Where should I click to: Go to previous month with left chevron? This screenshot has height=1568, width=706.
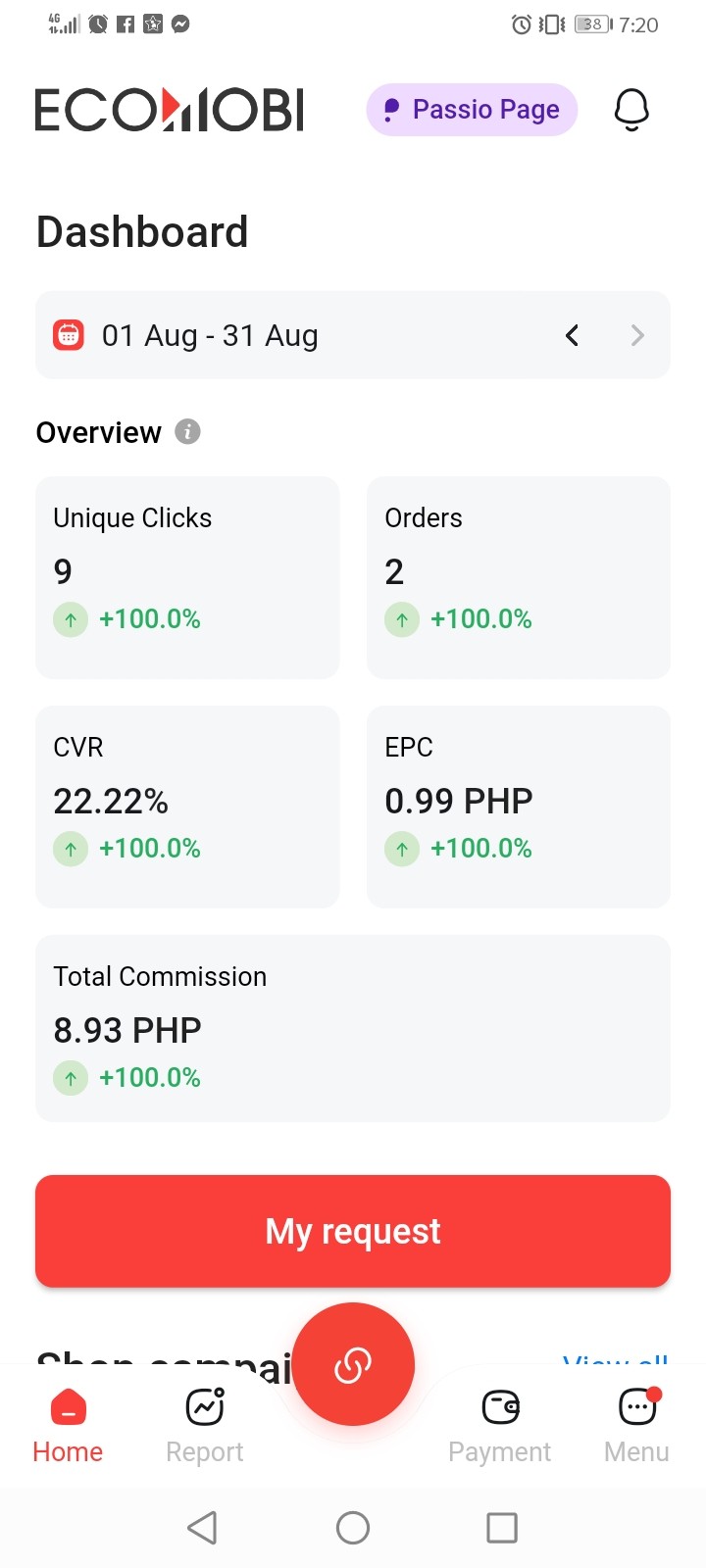572,335
